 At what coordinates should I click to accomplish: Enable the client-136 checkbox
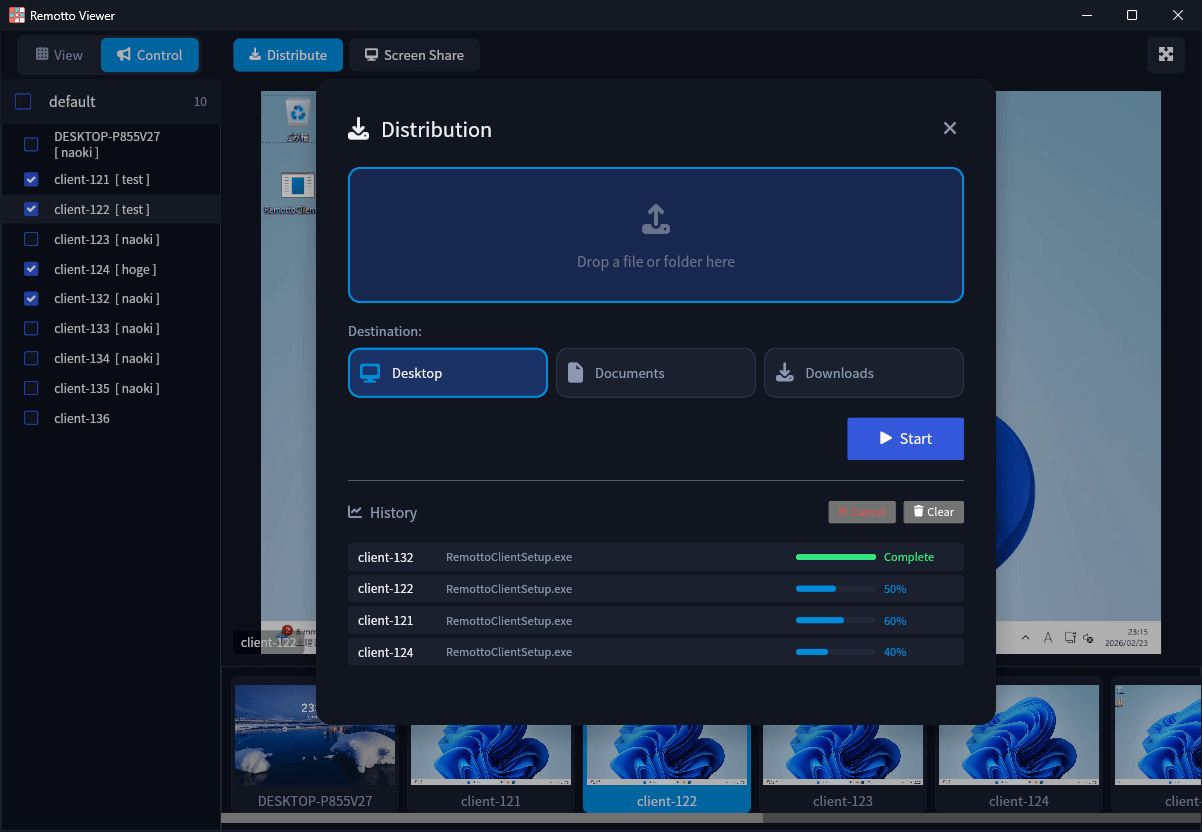(x=31, y=418)
